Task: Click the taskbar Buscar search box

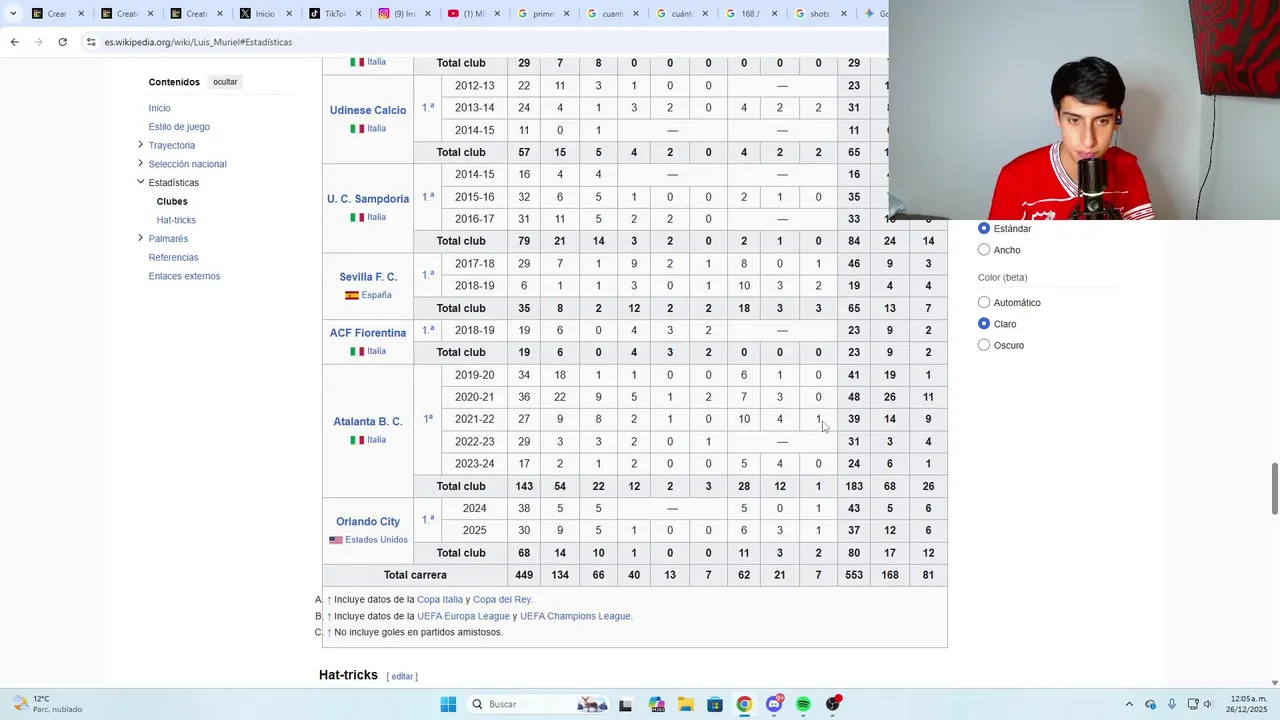Action: 537,704
